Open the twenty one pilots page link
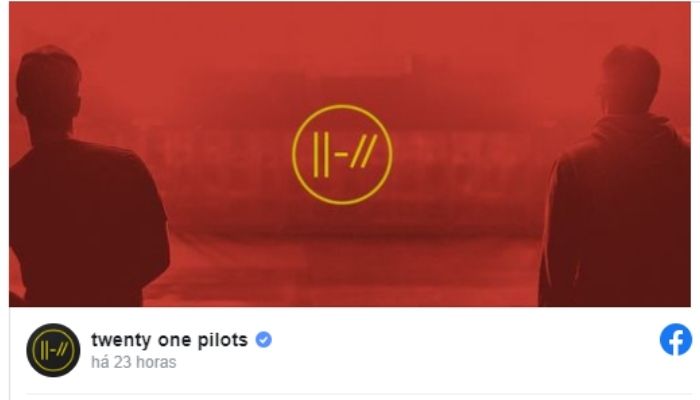The width and height of the screenshot is (700, 400). coord(169,340)
